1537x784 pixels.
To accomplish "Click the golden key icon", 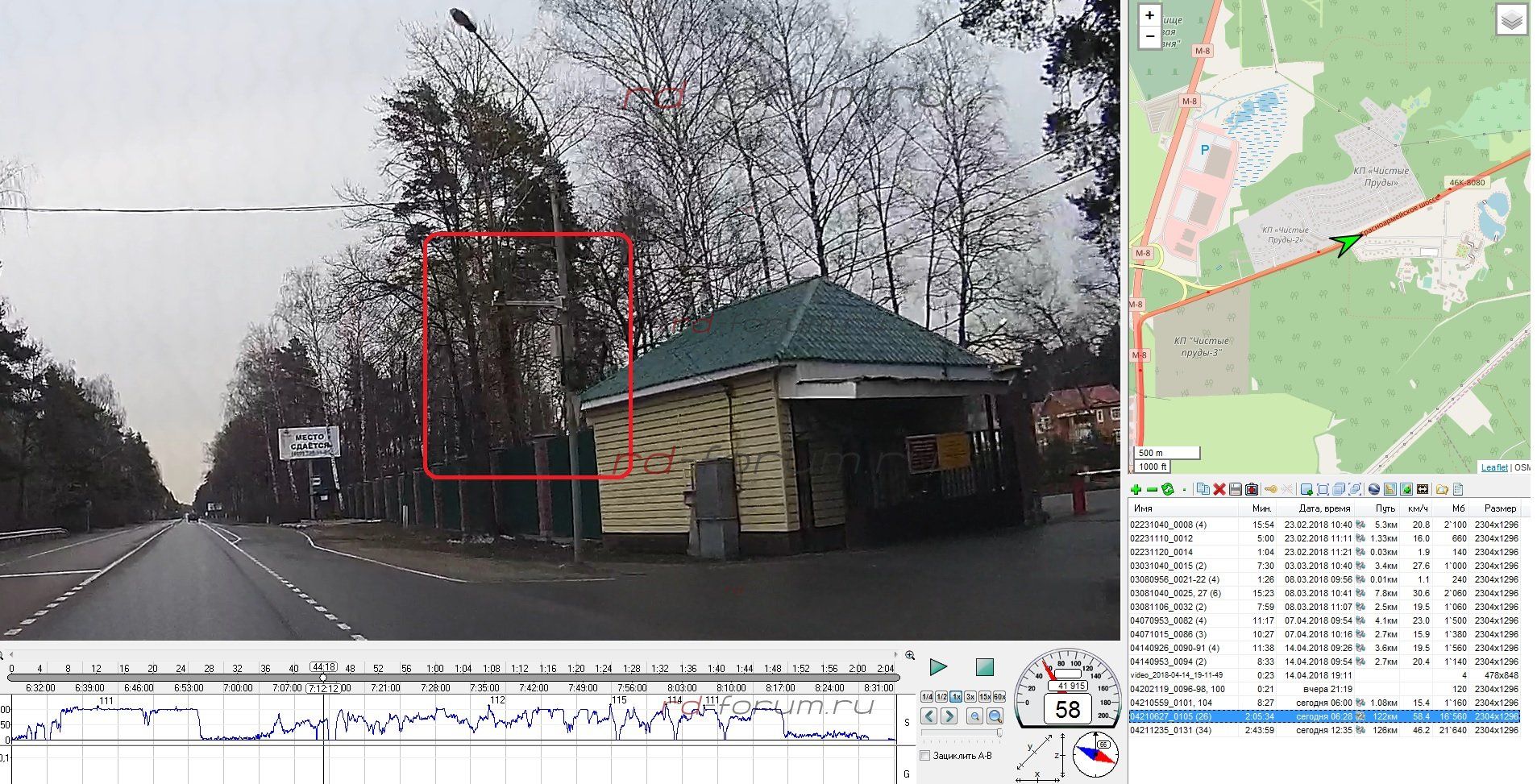I will tap(1270, 490).
